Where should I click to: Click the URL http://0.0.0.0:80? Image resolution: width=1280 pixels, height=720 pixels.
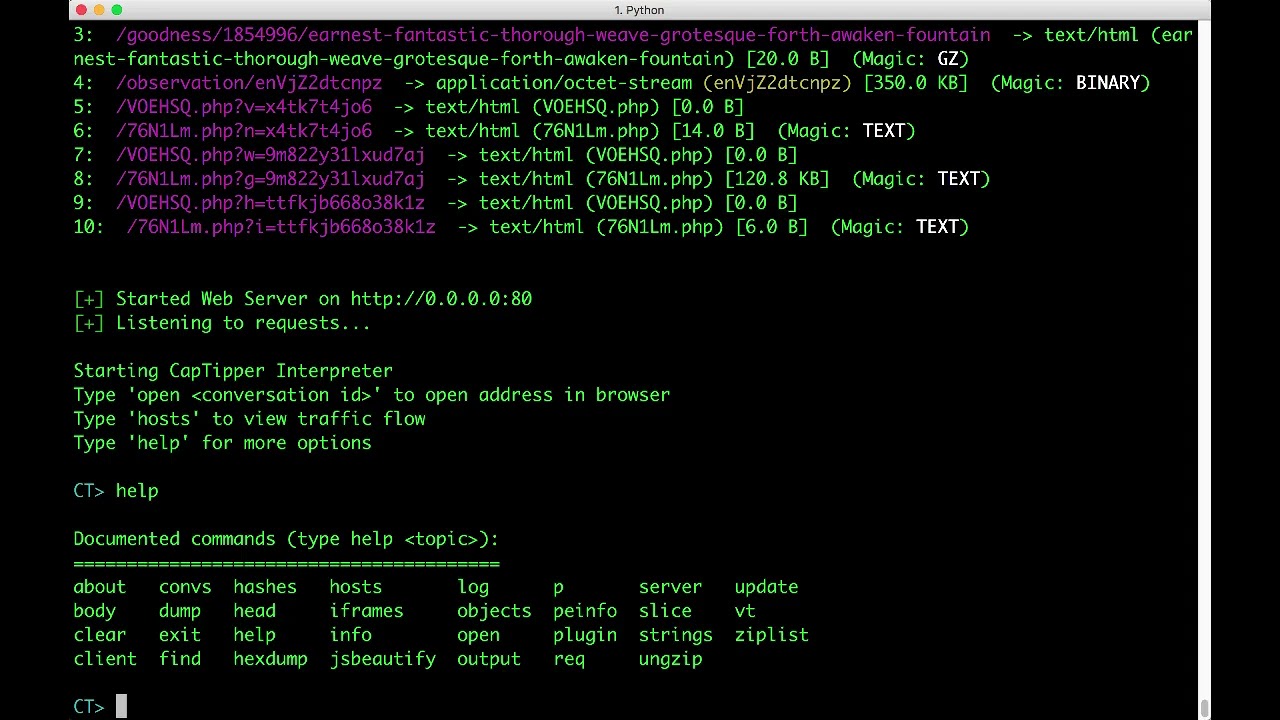(x=441, y=299)
